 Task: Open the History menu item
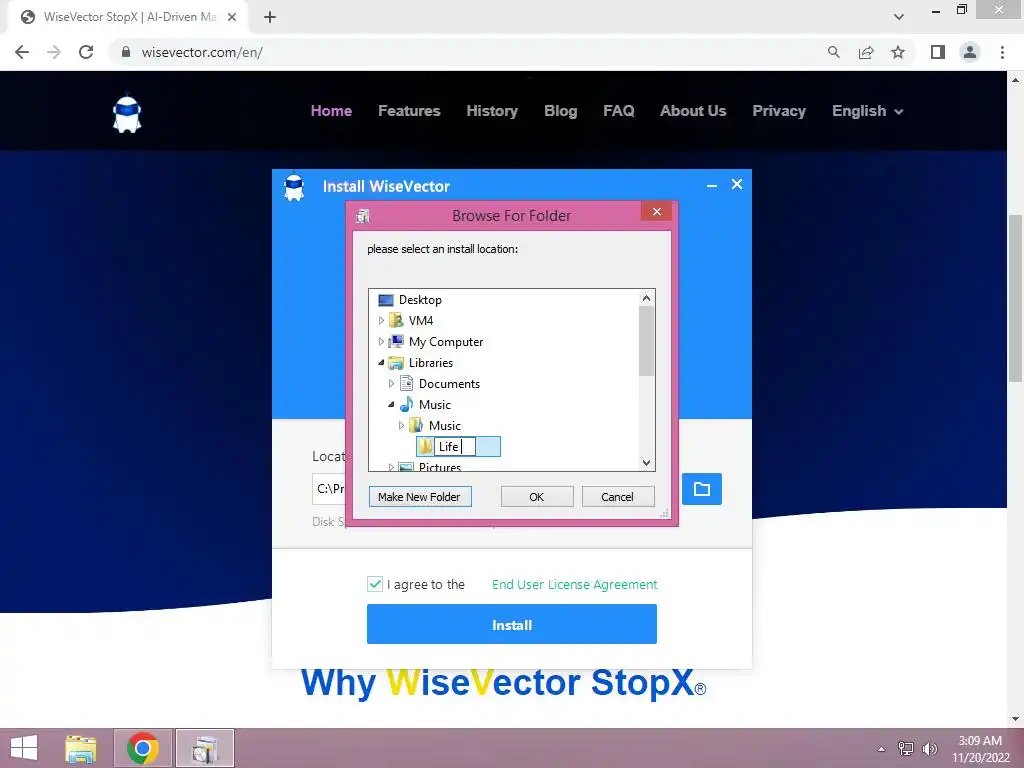[492, 111]
